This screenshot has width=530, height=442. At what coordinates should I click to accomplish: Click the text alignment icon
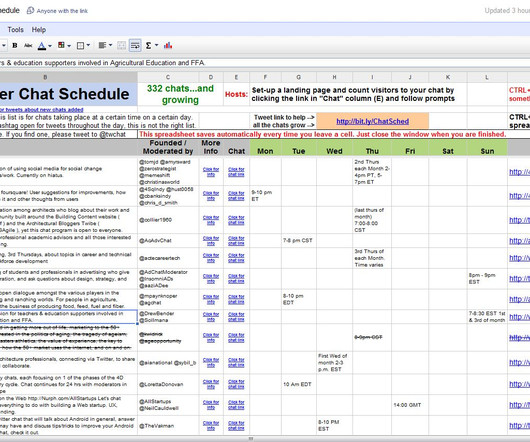[x=102, y=45]
